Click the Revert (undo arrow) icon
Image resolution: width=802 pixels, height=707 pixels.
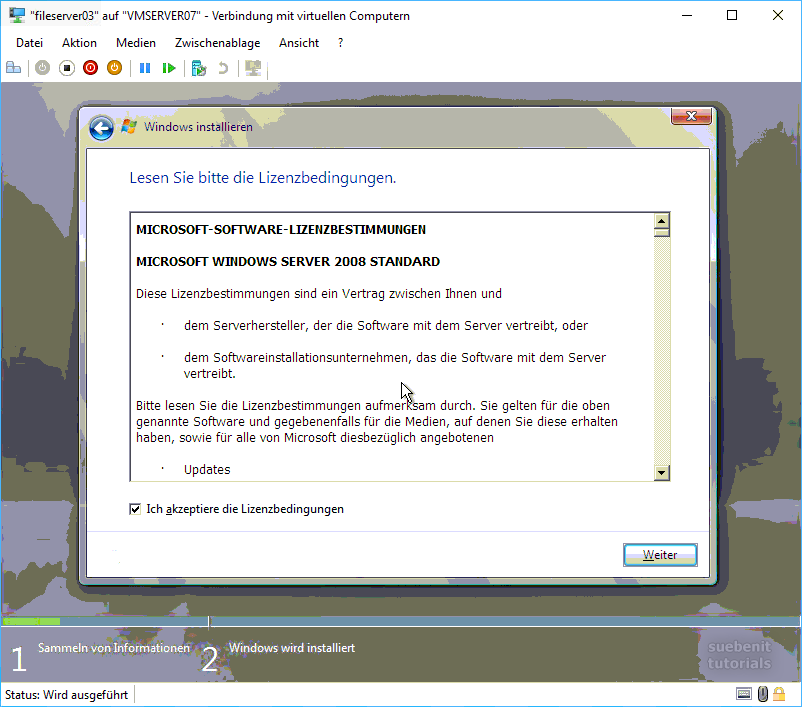pos(223,68)
